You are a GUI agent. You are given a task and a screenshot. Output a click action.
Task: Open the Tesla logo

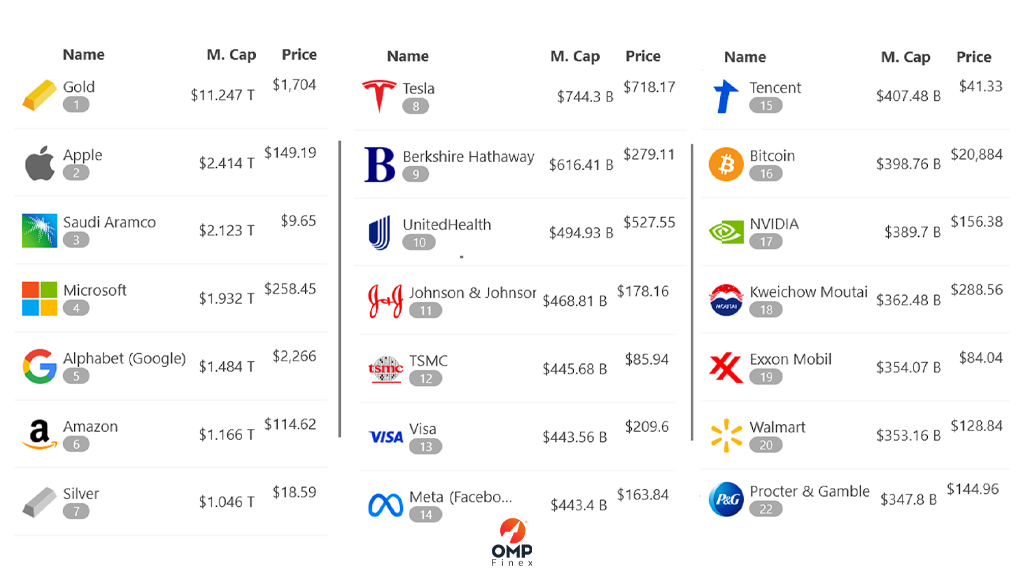click(x=379, y=96)
